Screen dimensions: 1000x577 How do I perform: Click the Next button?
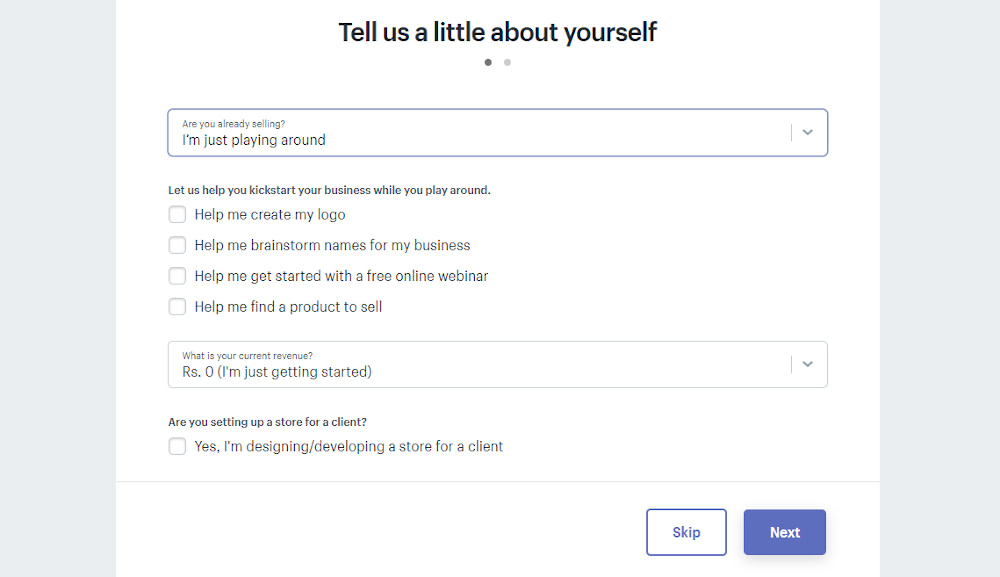(784, 532)
